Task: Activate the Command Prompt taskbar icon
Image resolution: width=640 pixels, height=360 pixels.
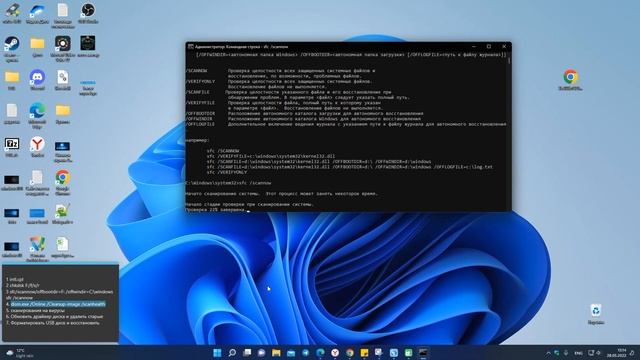Action: point(423,353)
